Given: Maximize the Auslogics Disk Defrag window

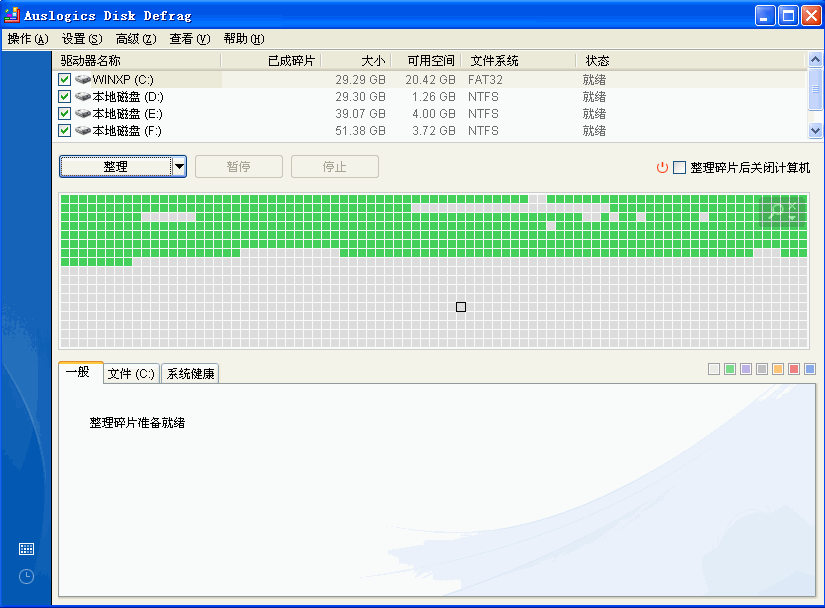Looking at the screenshot, I should pyautogui.click(x=789, y=16).
